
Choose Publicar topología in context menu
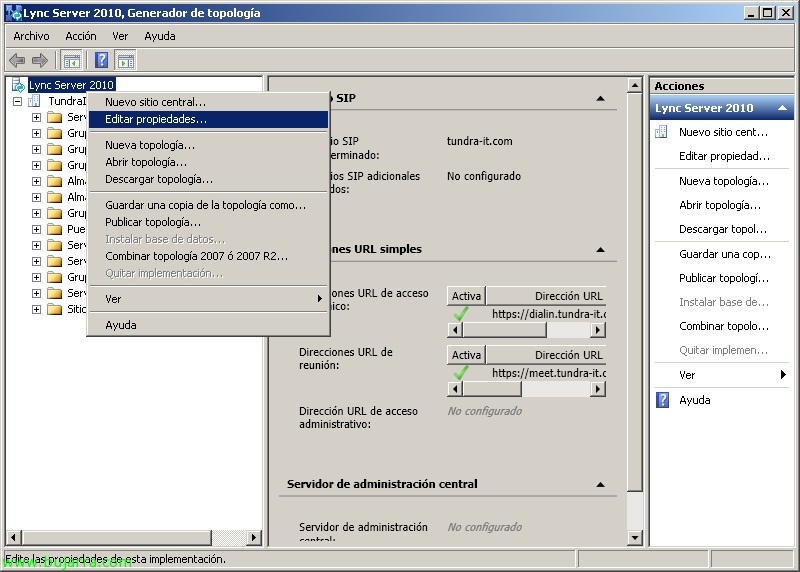pyautogui.click(x=208, y=222)
